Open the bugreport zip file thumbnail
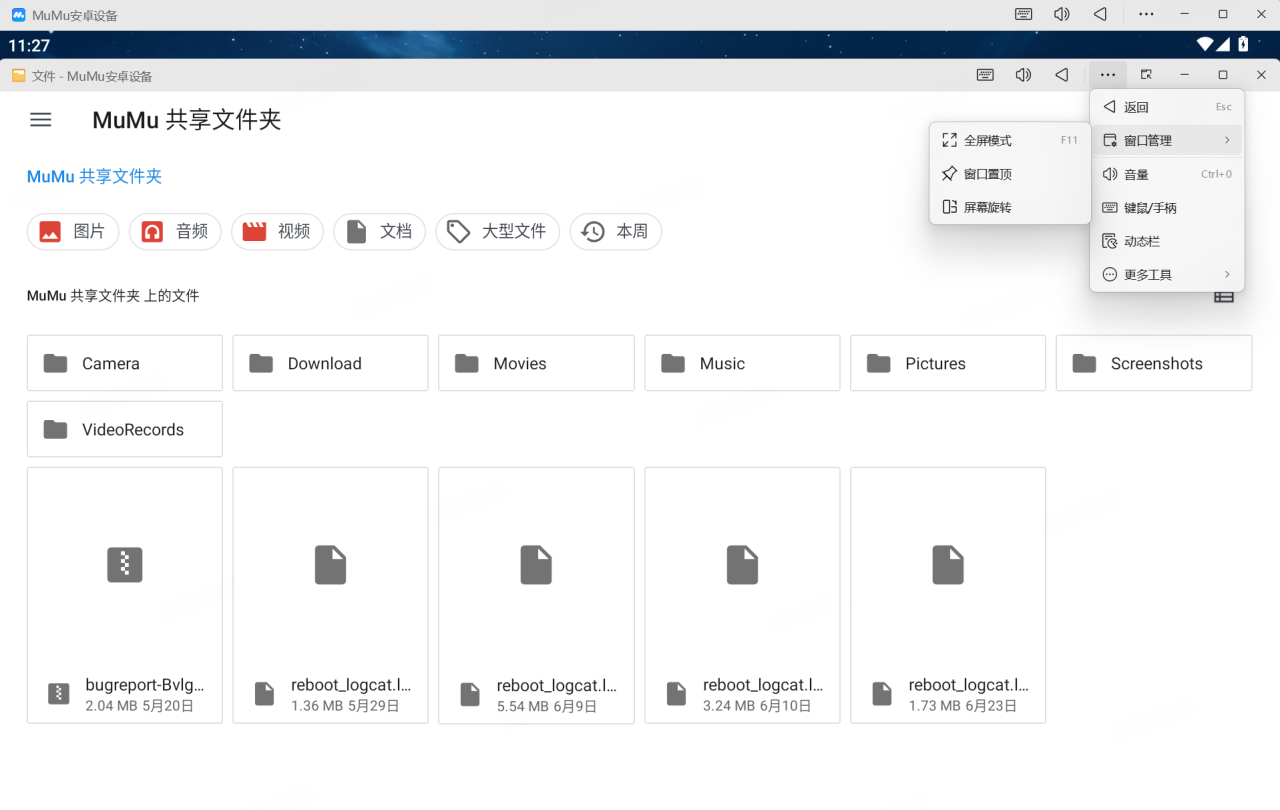The width and height of the screenshot is (1280, 810). tap(125, 565)
